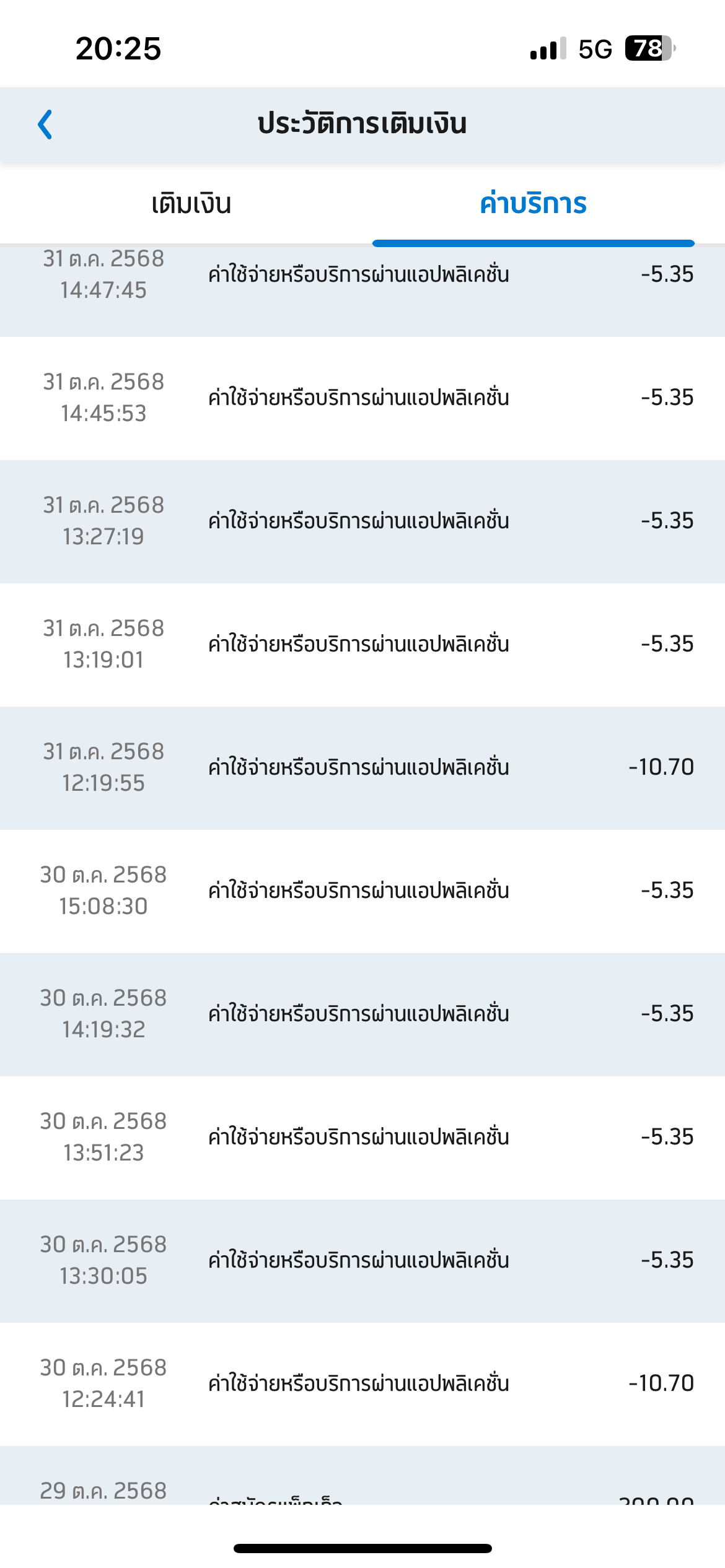
Task: Tap the ประวัติการเติมเงิน page title
Action: 362,124
